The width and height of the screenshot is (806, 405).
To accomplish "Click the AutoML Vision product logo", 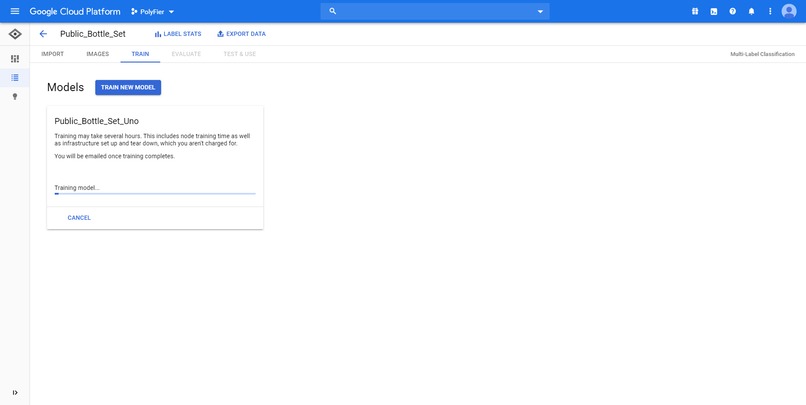I will tap(15, 34).
